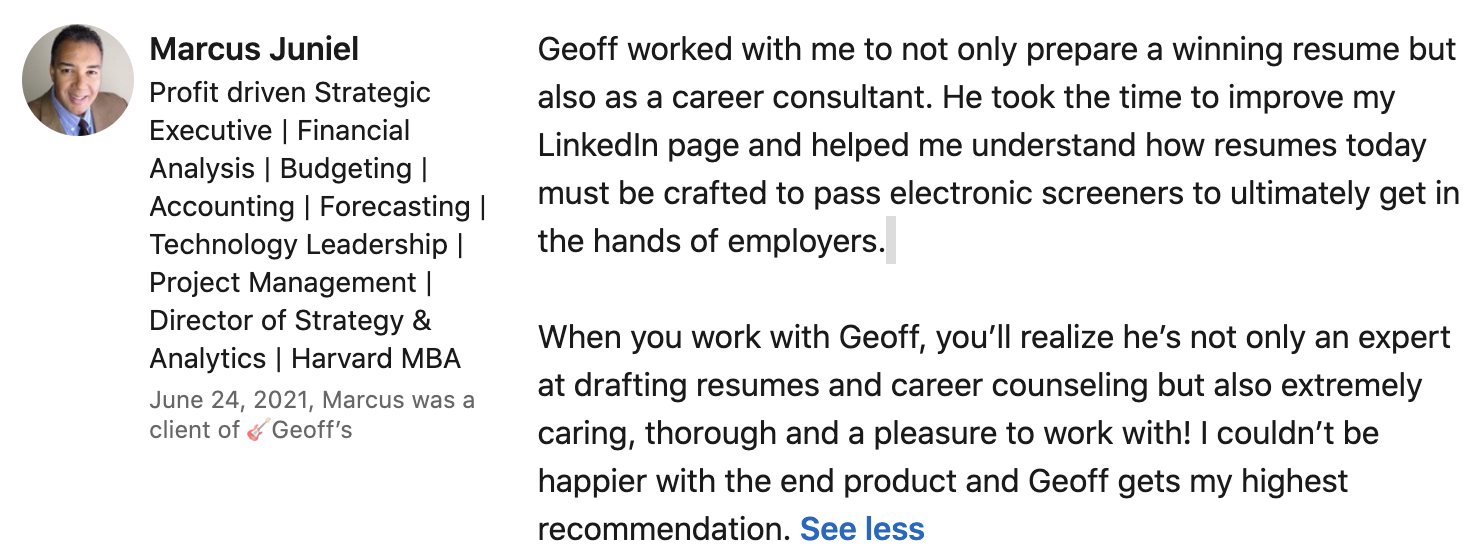Click the Financial word in the headline

click(x=353, y=131)
